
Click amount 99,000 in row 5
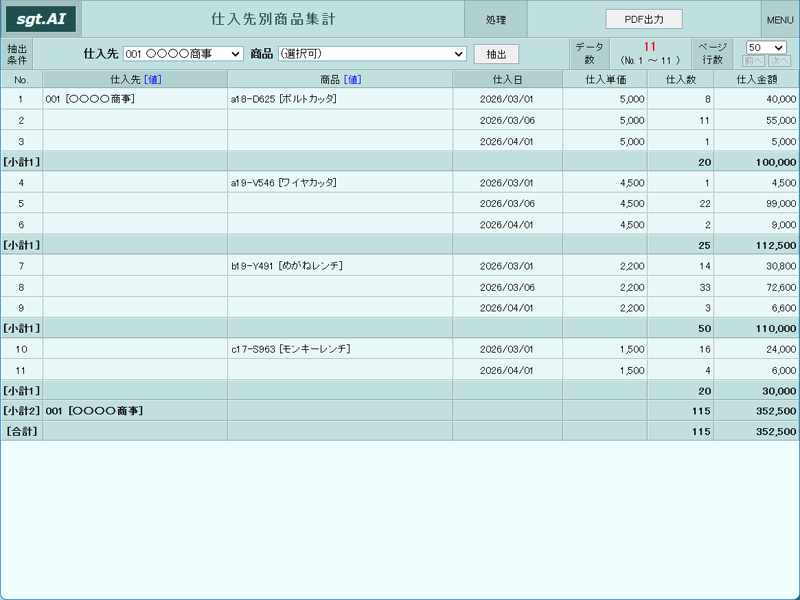[781, 204]
